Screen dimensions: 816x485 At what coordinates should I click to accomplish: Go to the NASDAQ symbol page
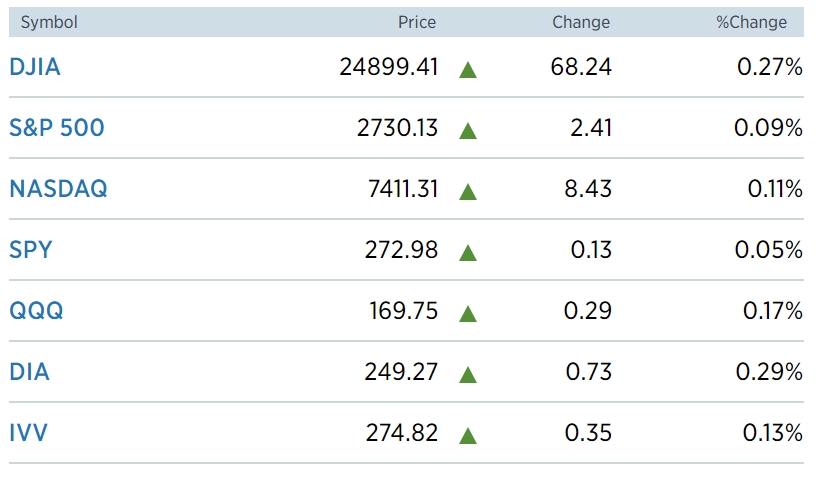click(58, 189)
